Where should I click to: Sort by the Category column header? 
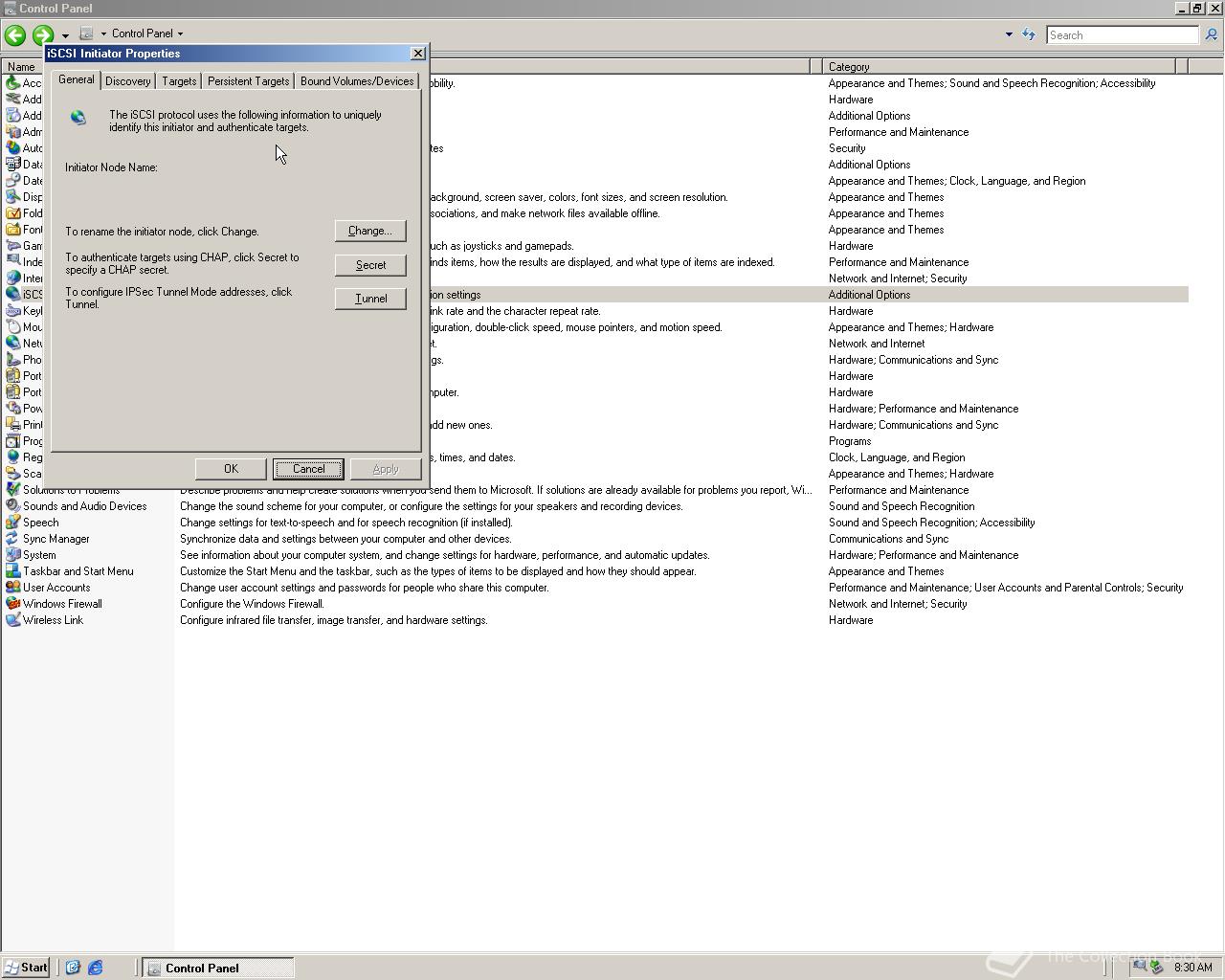tap(998, 67)
